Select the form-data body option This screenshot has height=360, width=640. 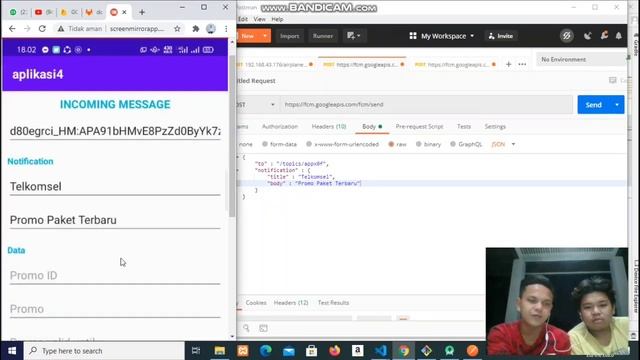pyautogui.click(x=280, y=144)
